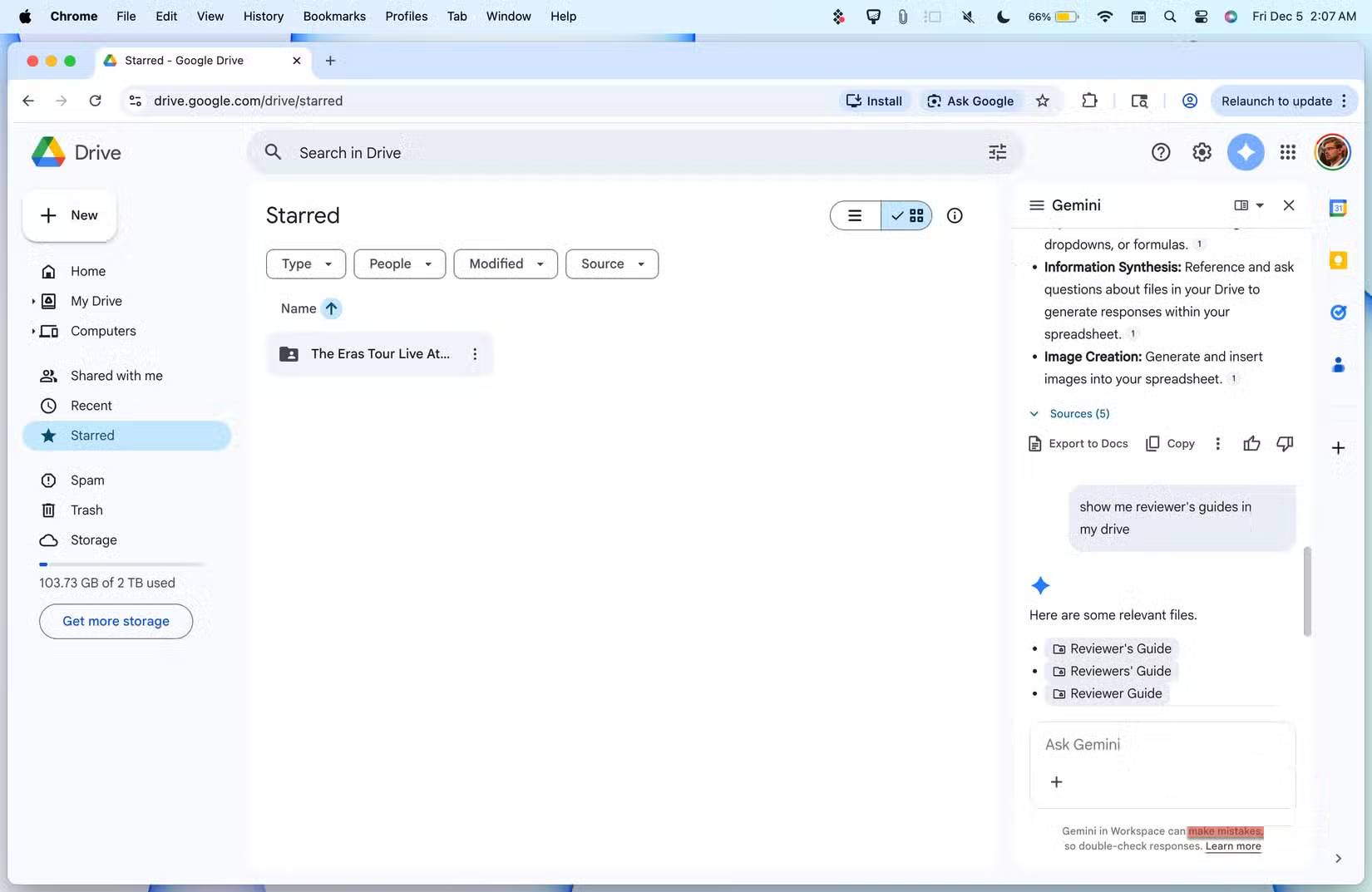View site information icon in address bar
Screen dimensions: 1372x892
click(135, 101)
